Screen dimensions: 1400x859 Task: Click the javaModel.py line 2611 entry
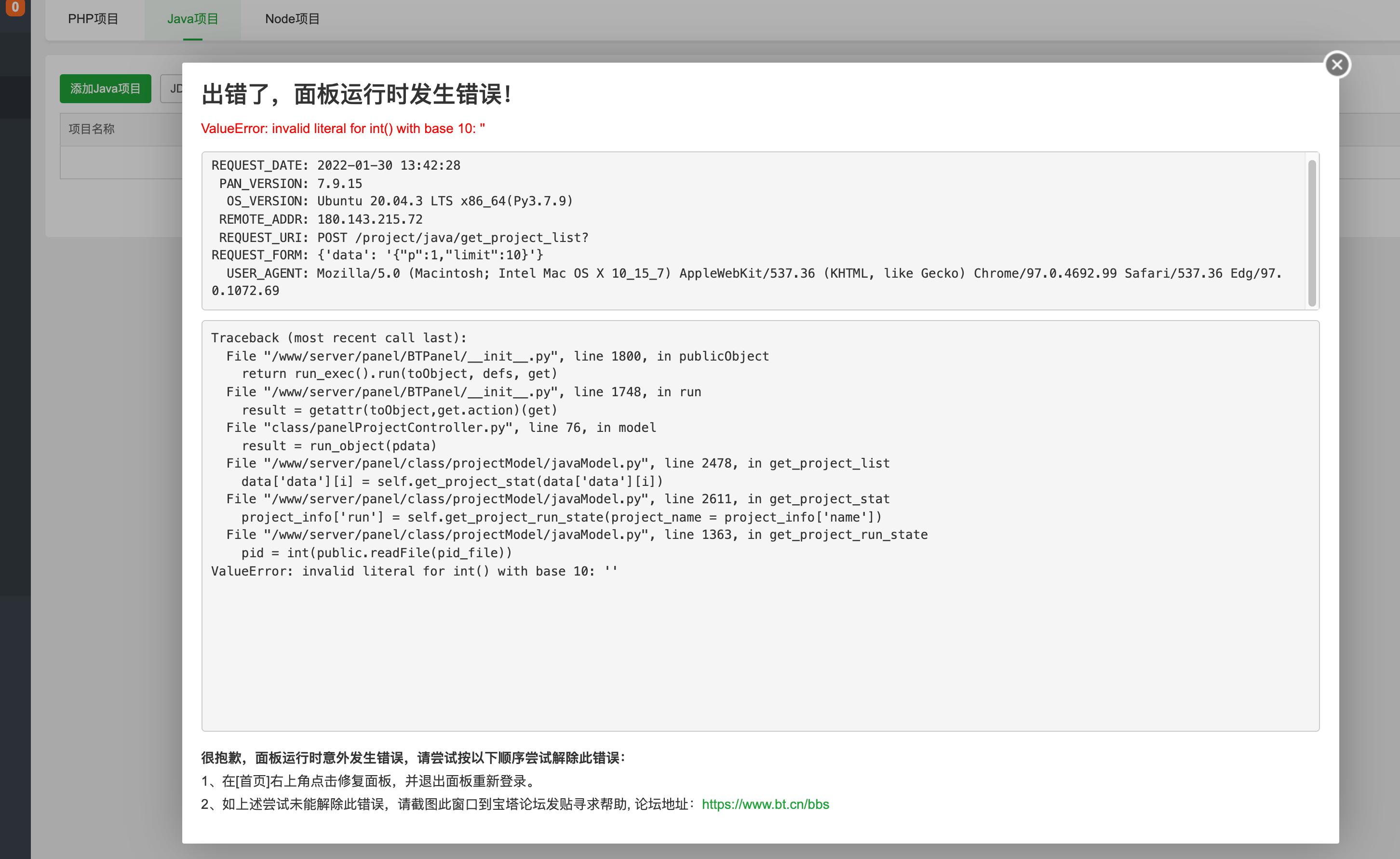558,499
